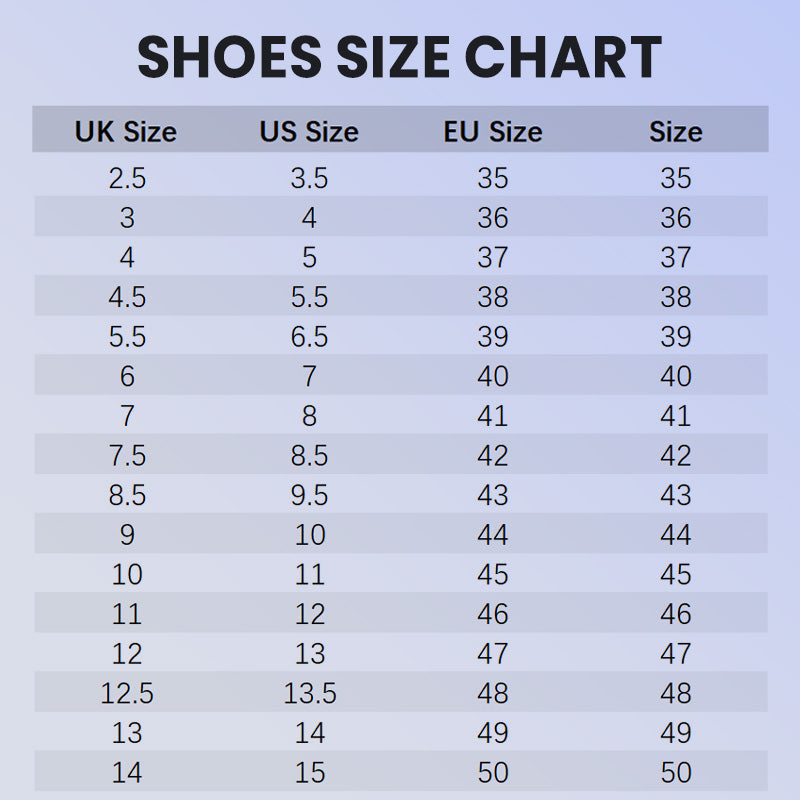Select US Size 9.5 cell
Image resolution: width=800 pixels, height=800 pixels.
pyautogui.click(x=309, y=495)
